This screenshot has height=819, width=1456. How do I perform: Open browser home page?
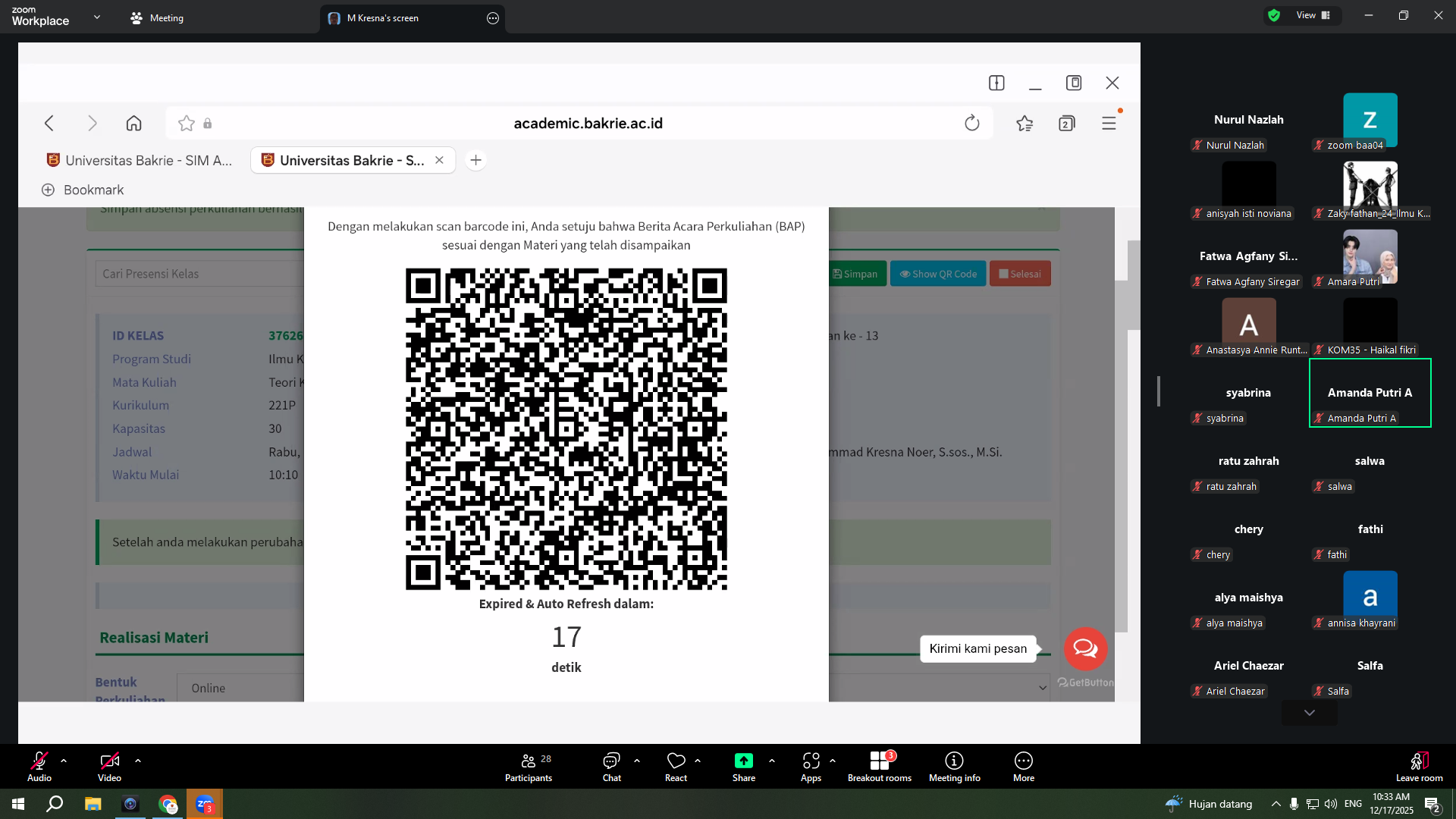coord(134,123)
